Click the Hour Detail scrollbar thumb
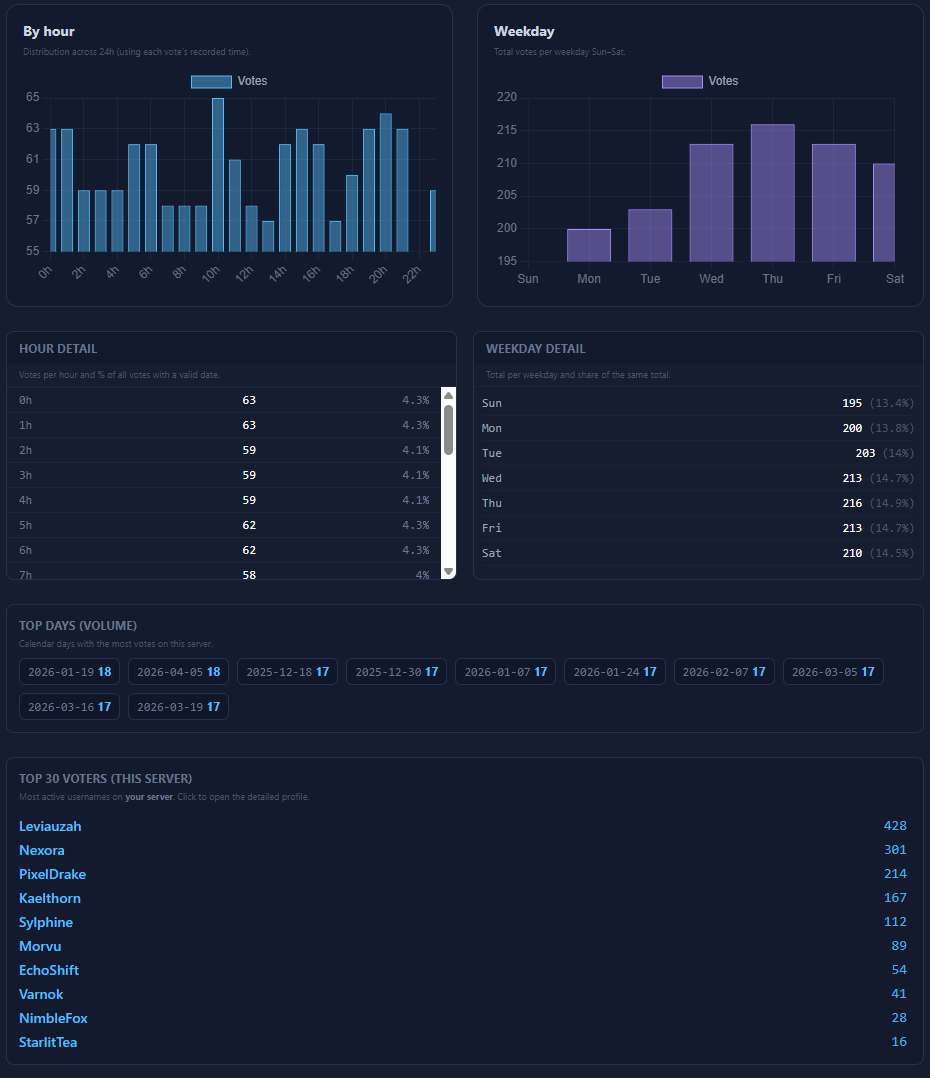Viewport: 930px width, 1078px height. pos(448,430)
